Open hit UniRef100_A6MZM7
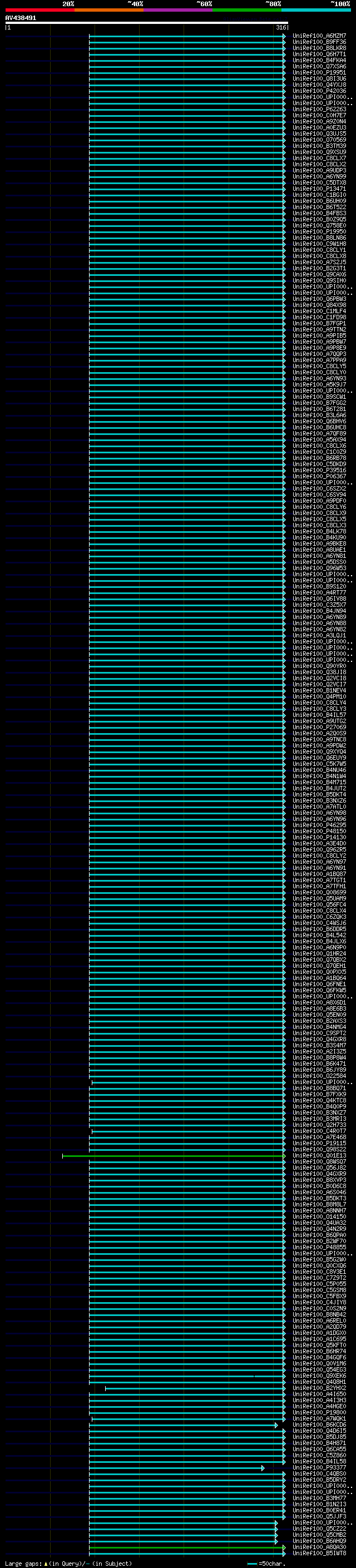 click(319, 36)
